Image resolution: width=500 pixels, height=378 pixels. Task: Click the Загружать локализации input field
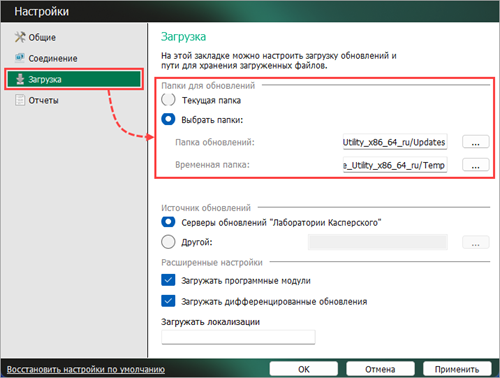238,337
